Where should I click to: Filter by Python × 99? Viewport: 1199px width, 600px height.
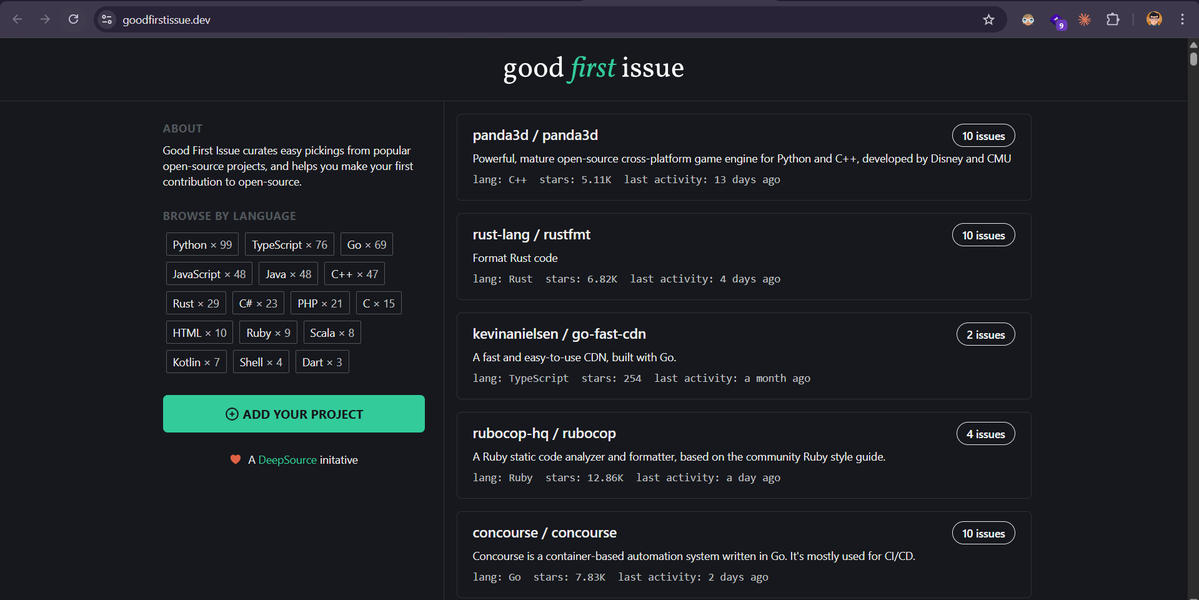coord(202,245)
